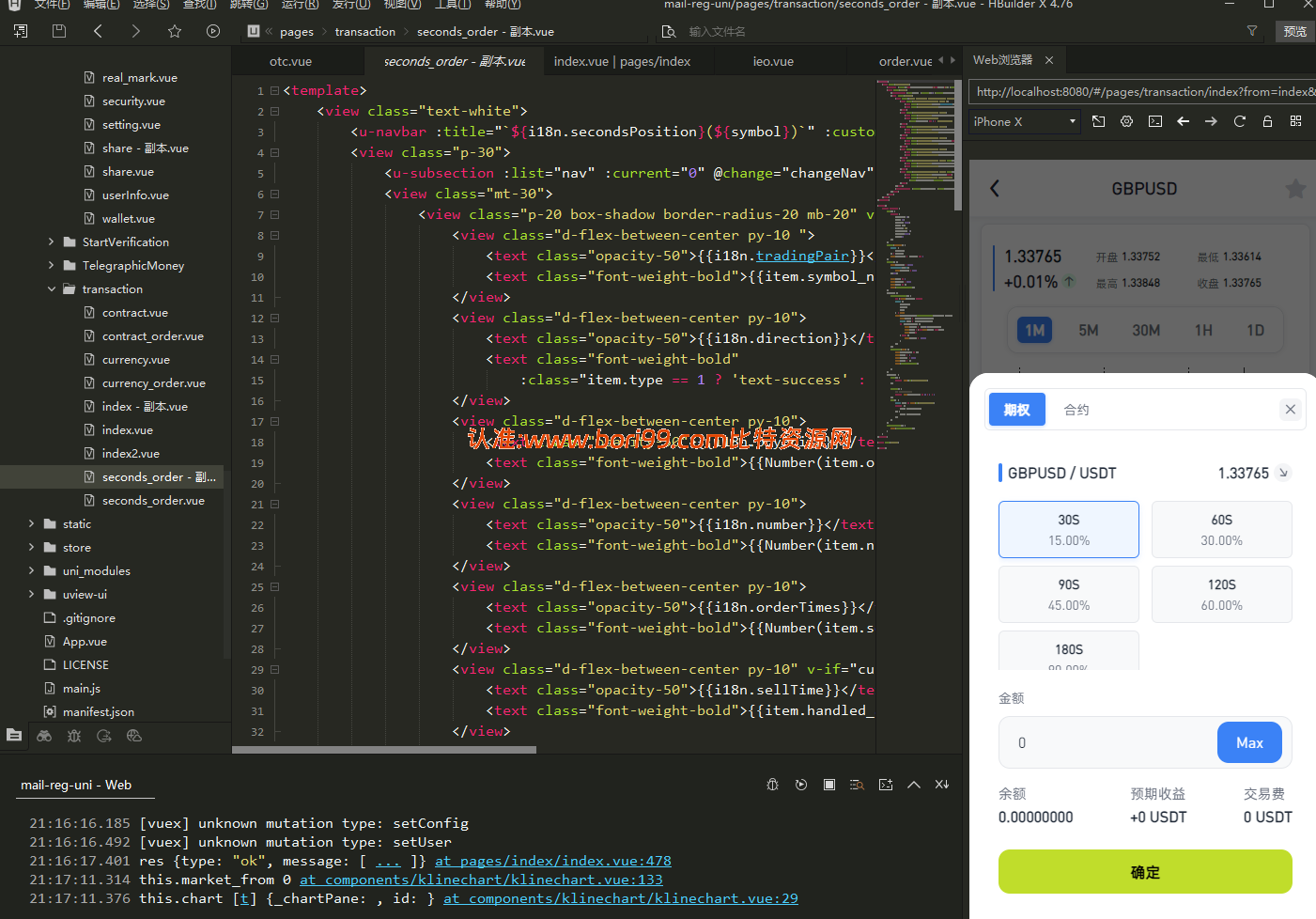Open link pages/index/index.vue:478 in console

point(553,861)
